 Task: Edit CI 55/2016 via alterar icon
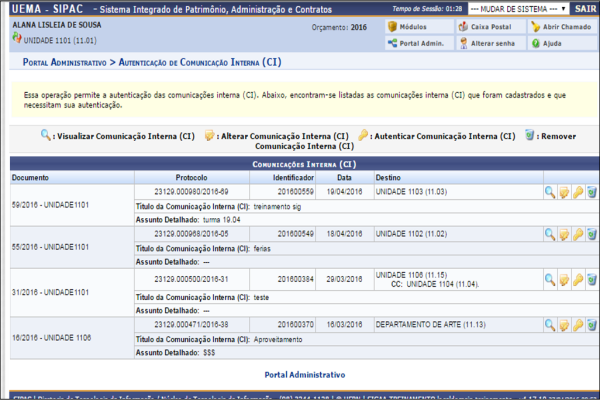tap(564, 234)
